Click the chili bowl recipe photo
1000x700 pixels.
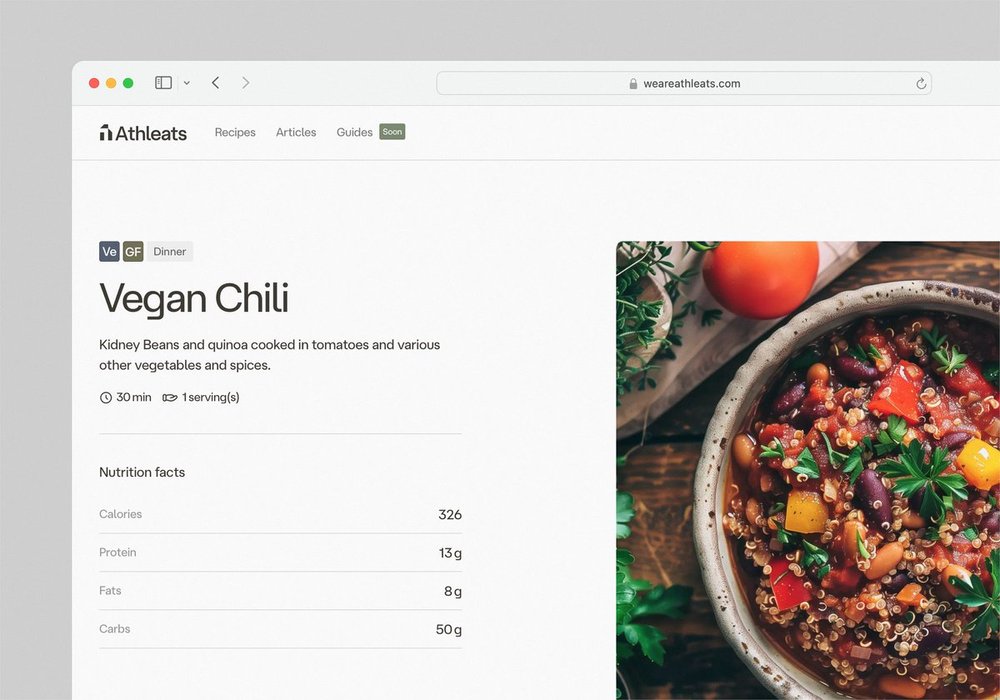(x=808, y=470)
